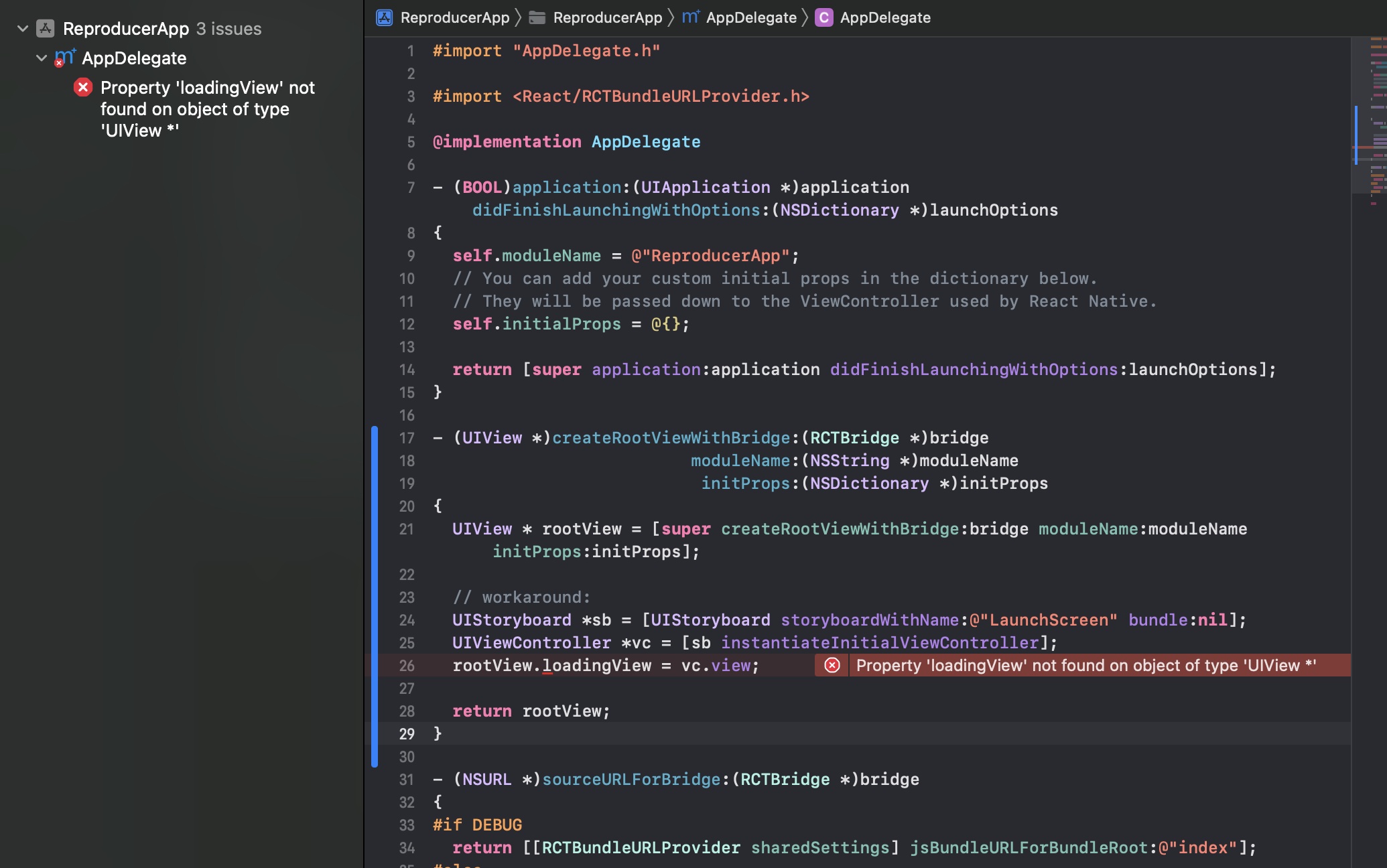This screenshot has width=1387, height=868.
Task: Click the red error icon beside the loadingView issue
Action: click(82, 87)
